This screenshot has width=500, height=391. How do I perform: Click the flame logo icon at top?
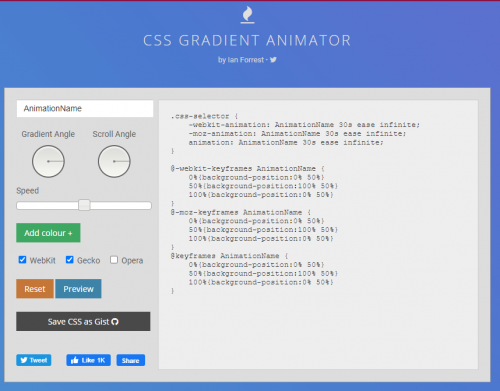(247, 15)
